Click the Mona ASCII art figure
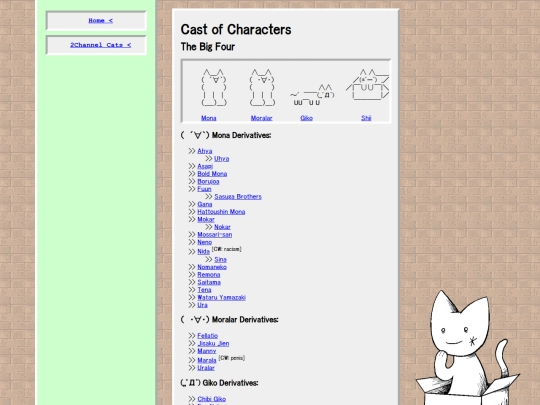The width and height of the screenshot is (540, 405). (214, 87)
